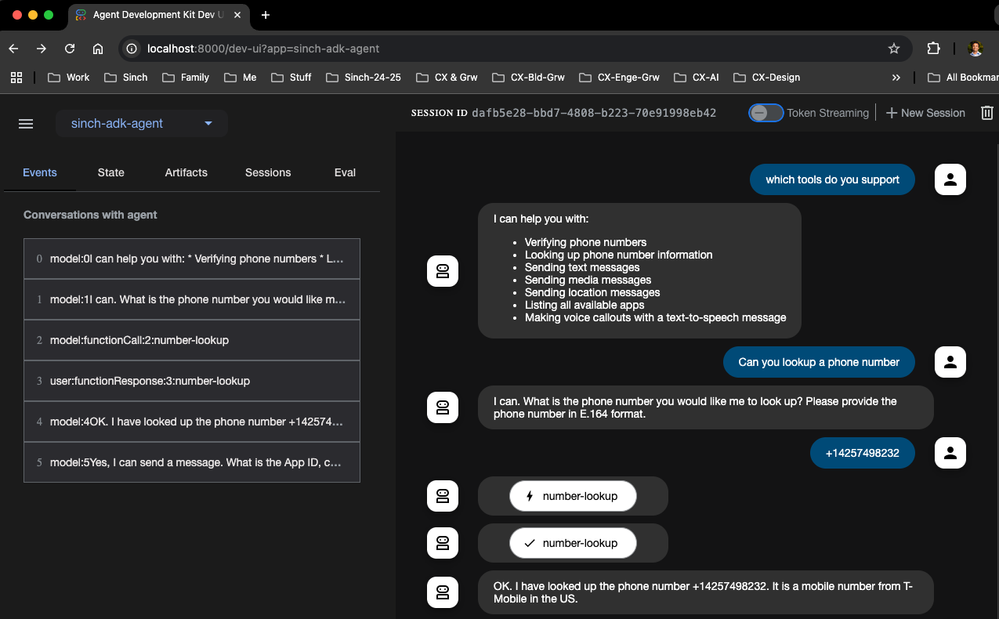
Task: Open the hamburger side menu
Action: pos(26,124)
